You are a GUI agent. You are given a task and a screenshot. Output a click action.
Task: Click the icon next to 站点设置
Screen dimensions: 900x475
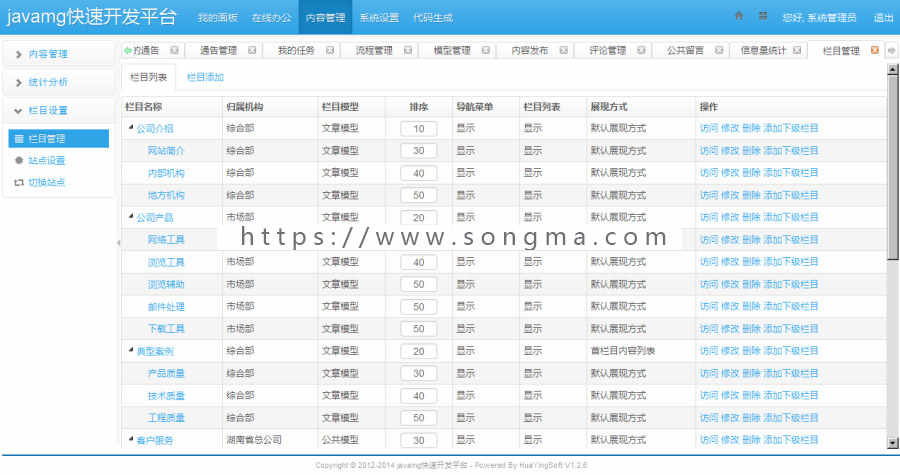tap(19, 161)
